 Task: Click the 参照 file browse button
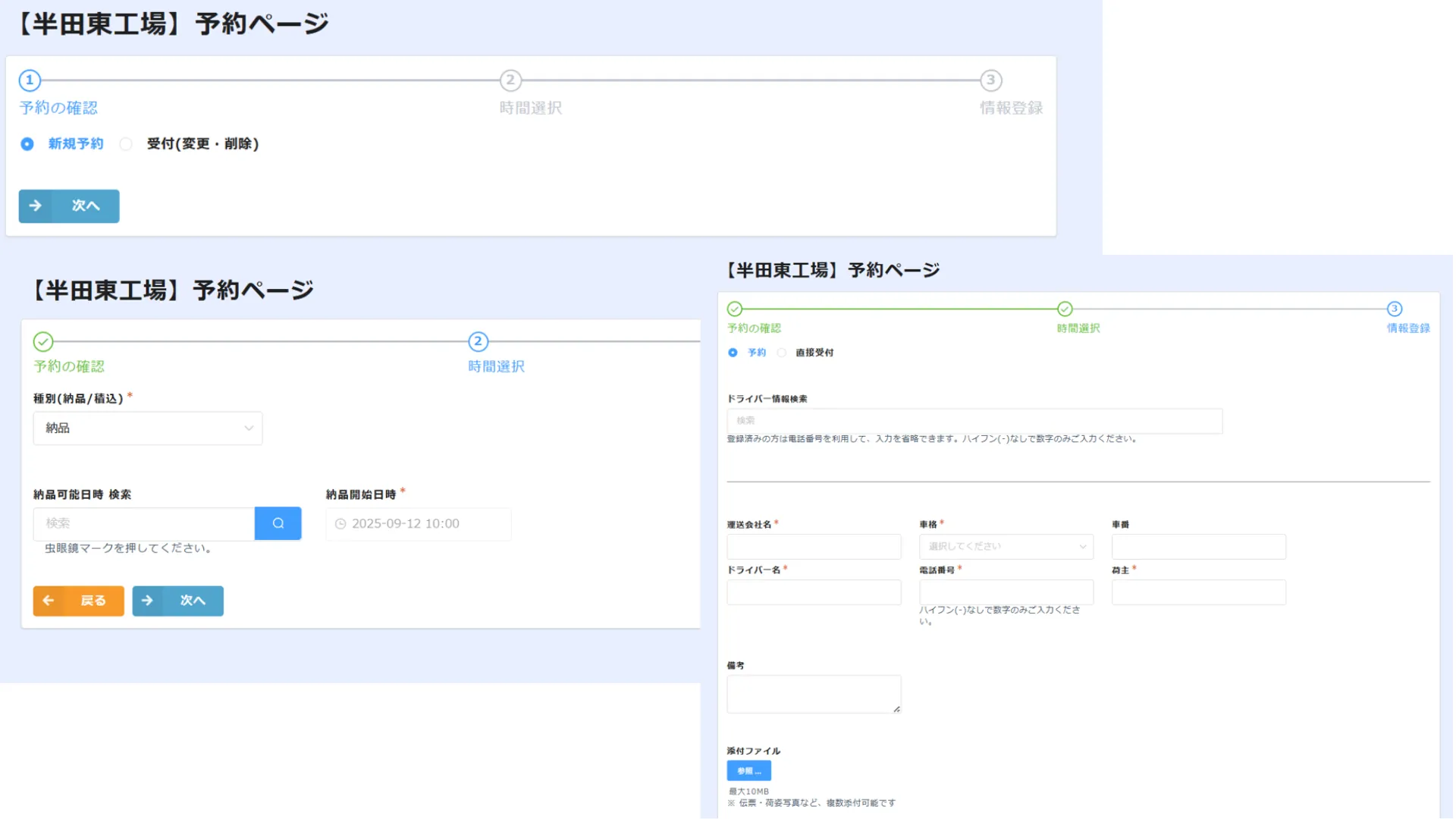[x=748, y=770]
